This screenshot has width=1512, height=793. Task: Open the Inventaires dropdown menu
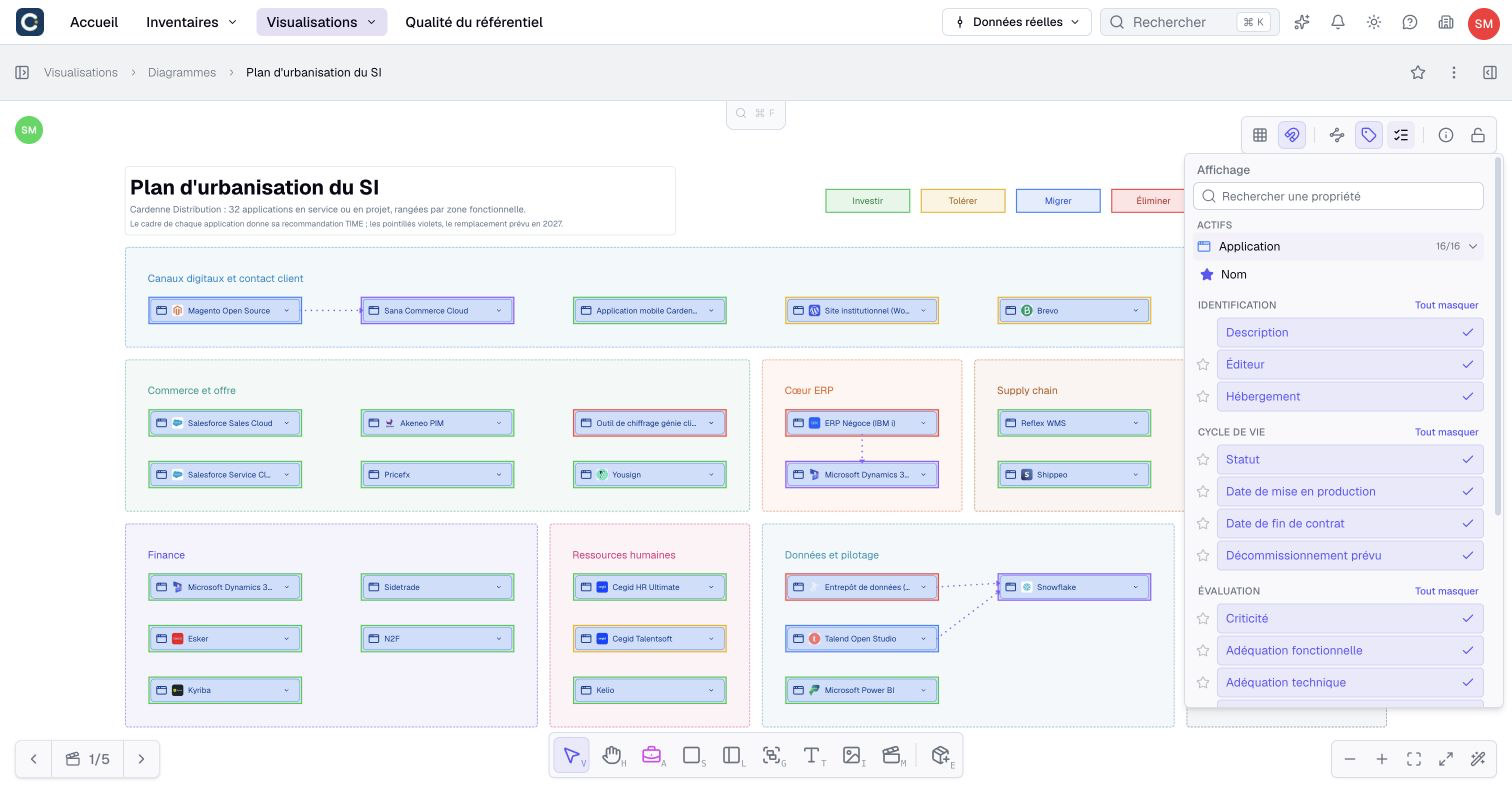click(192, 22)
